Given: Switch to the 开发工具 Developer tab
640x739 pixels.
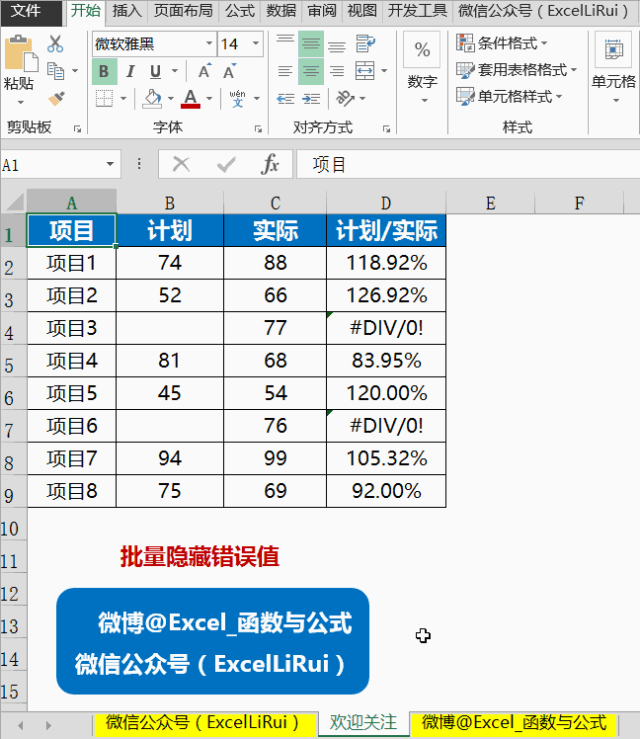Looking at the screenshot, I should [417, 10].
